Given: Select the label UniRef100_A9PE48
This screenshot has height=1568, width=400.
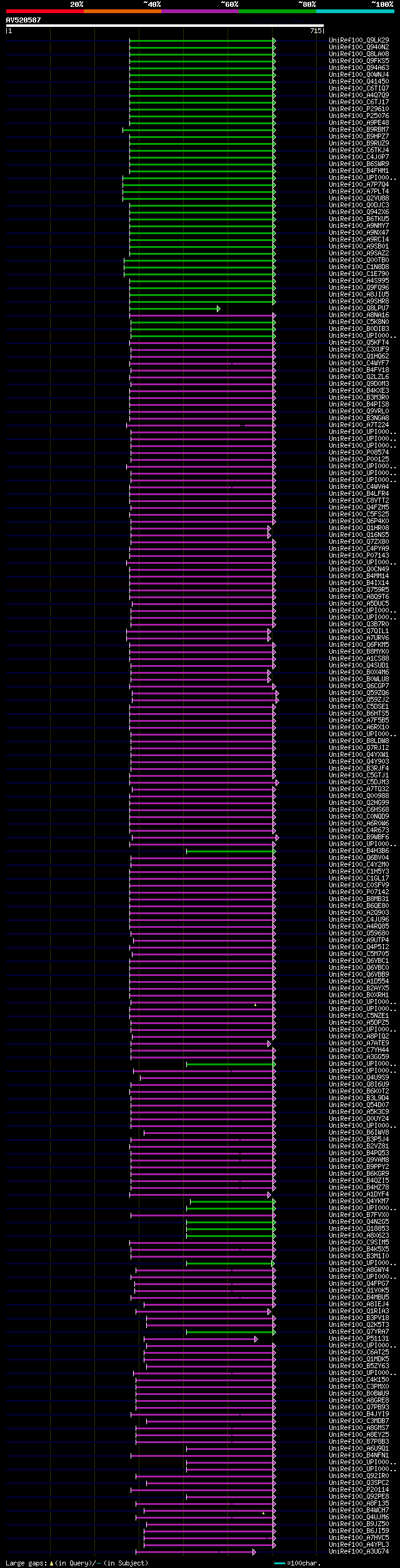Looking at the screenshot, I should pos(359,123).
